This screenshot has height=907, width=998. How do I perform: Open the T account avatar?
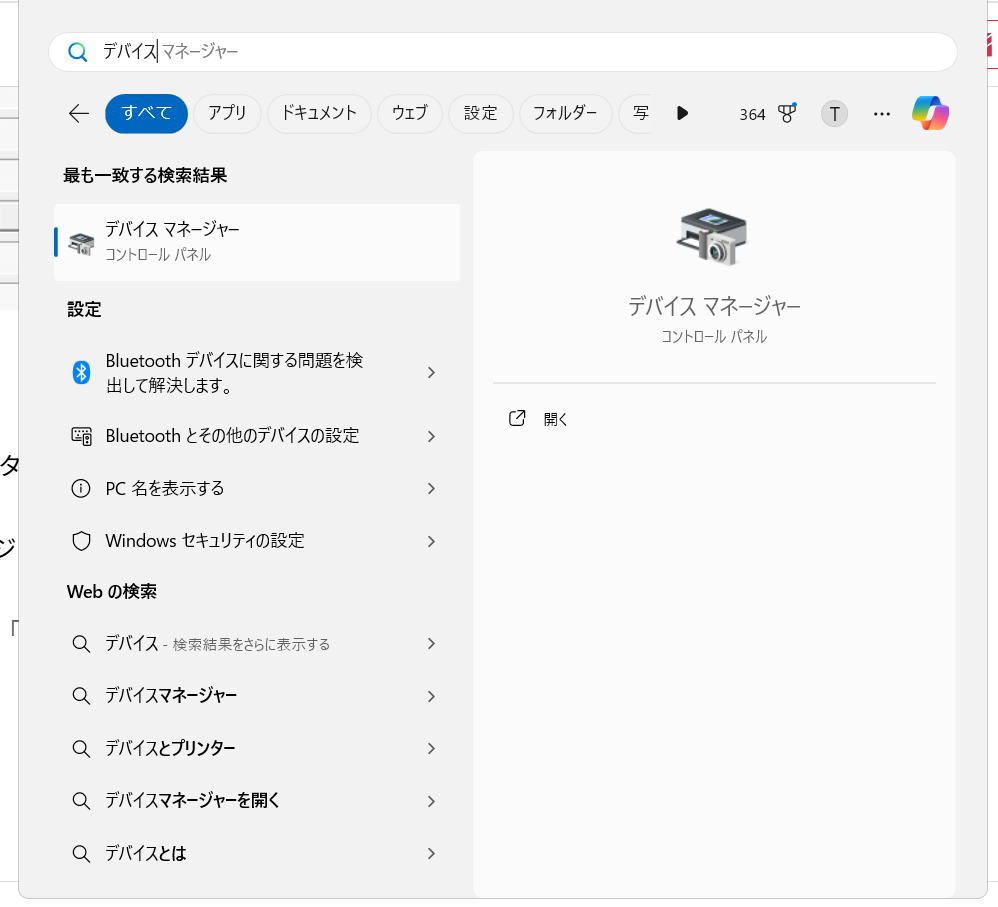point(834,114)
